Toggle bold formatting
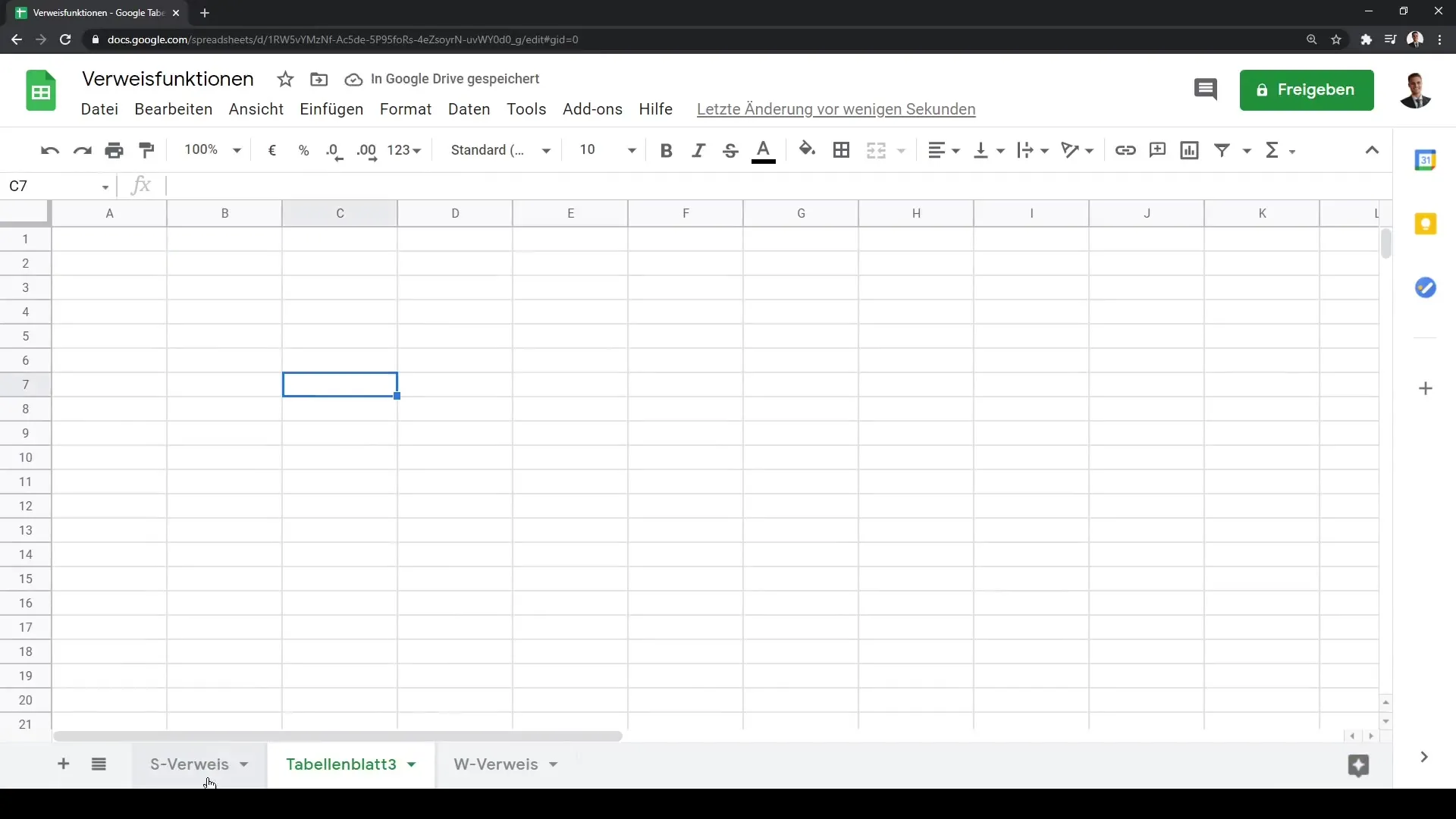Image resolution: width=1456 pixels, height=819 pixels. click(667, 150)
